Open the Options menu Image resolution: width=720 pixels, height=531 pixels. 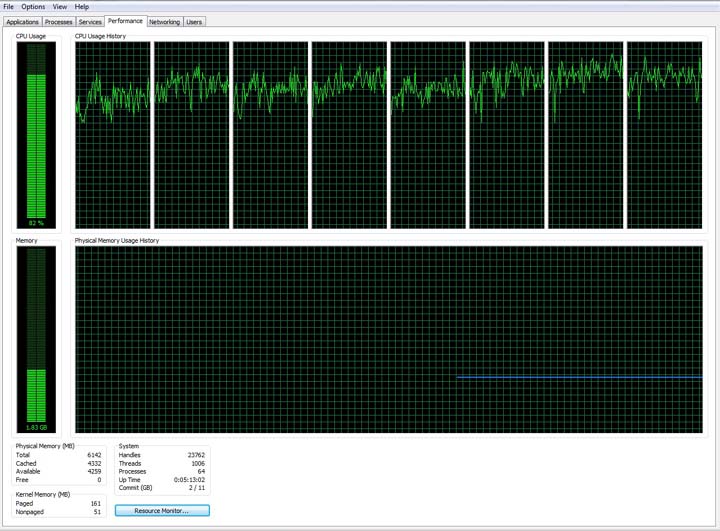tap(33, 7)
